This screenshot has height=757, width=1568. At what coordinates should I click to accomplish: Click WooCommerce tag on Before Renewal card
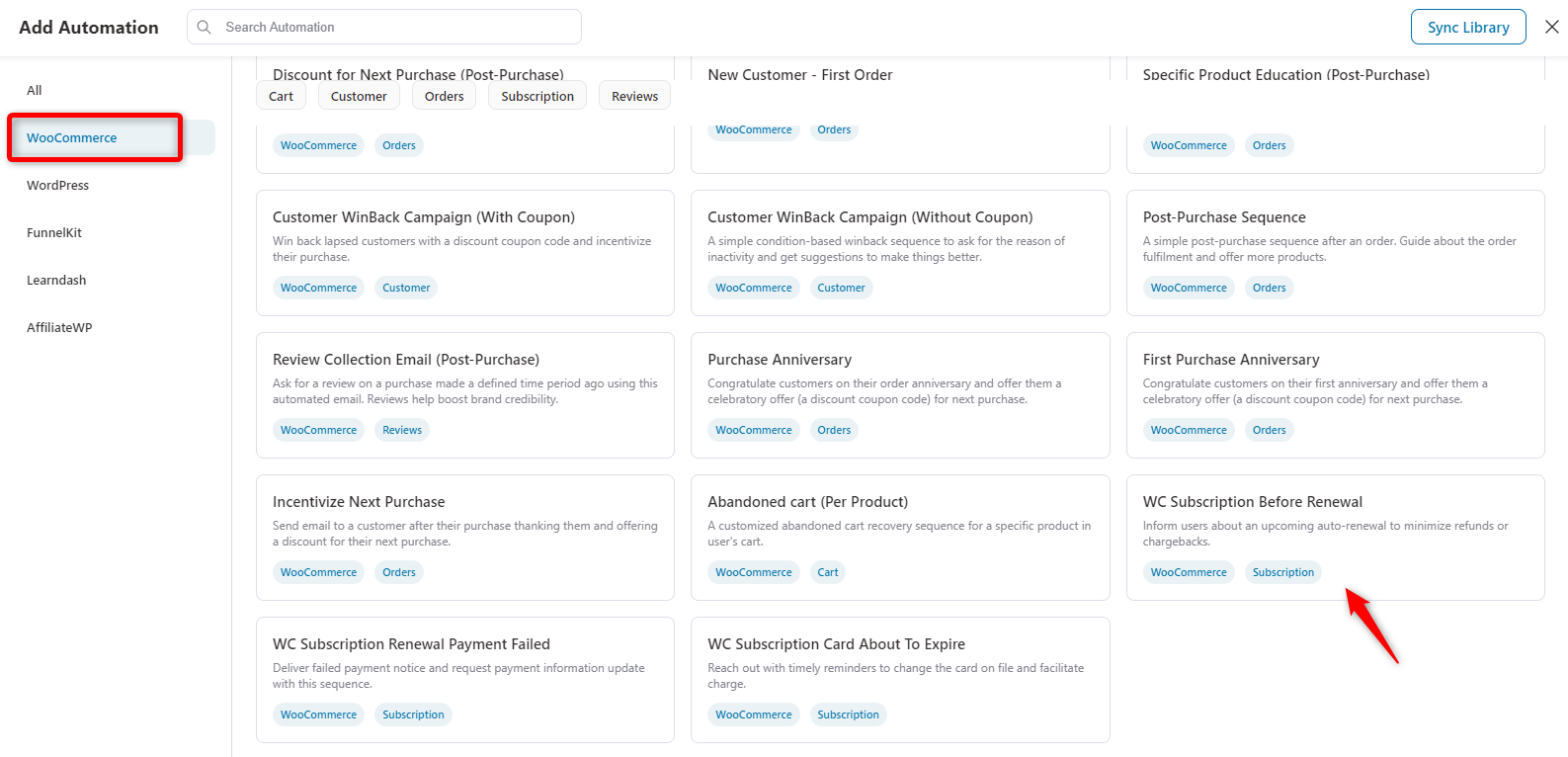click(x=1189, y=572)
